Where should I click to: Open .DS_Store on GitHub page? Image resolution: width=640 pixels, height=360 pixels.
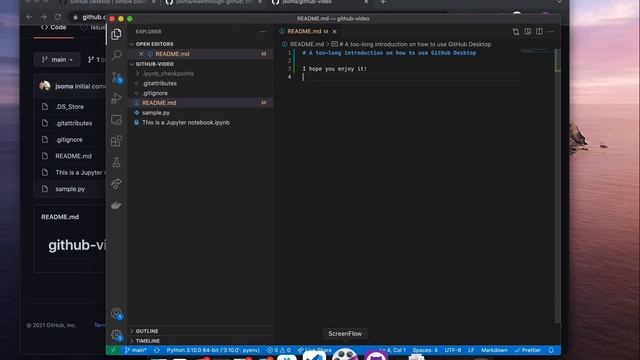pyautogui.click(x=69, y=107)
